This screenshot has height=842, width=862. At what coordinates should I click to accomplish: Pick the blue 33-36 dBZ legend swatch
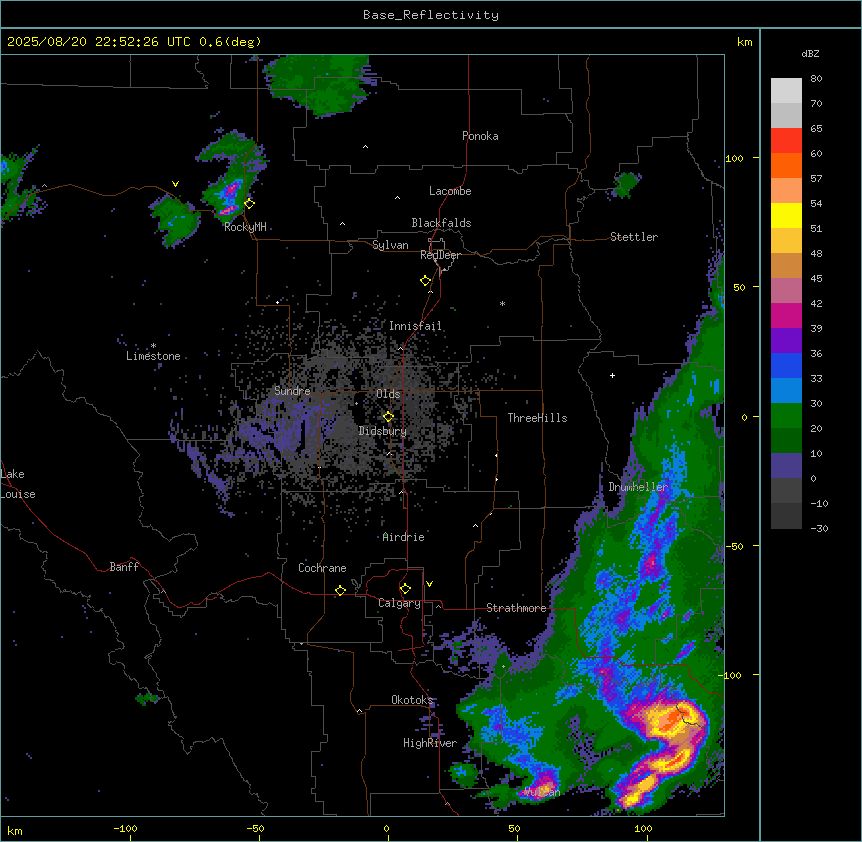[786, 365]
